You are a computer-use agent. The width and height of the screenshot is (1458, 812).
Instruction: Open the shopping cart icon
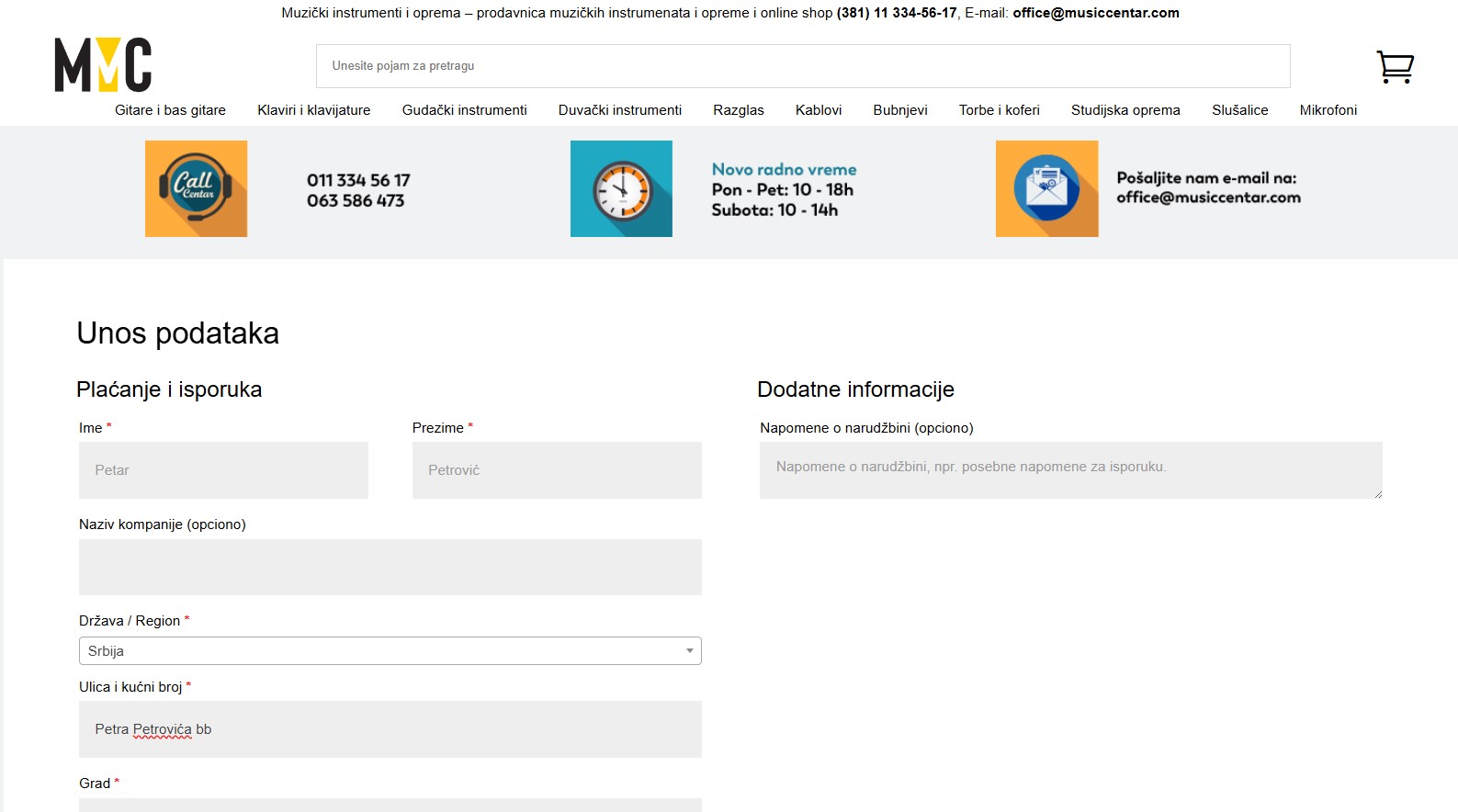point(1395,66)
